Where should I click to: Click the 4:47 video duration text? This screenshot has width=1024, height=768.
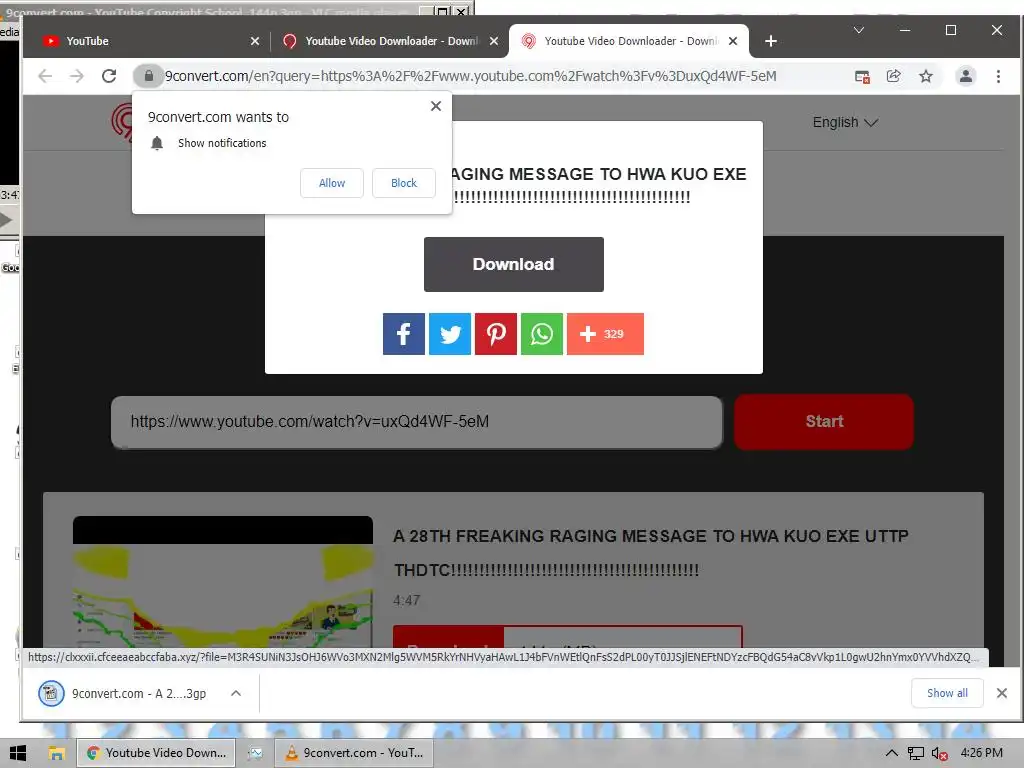coord(406,600)
